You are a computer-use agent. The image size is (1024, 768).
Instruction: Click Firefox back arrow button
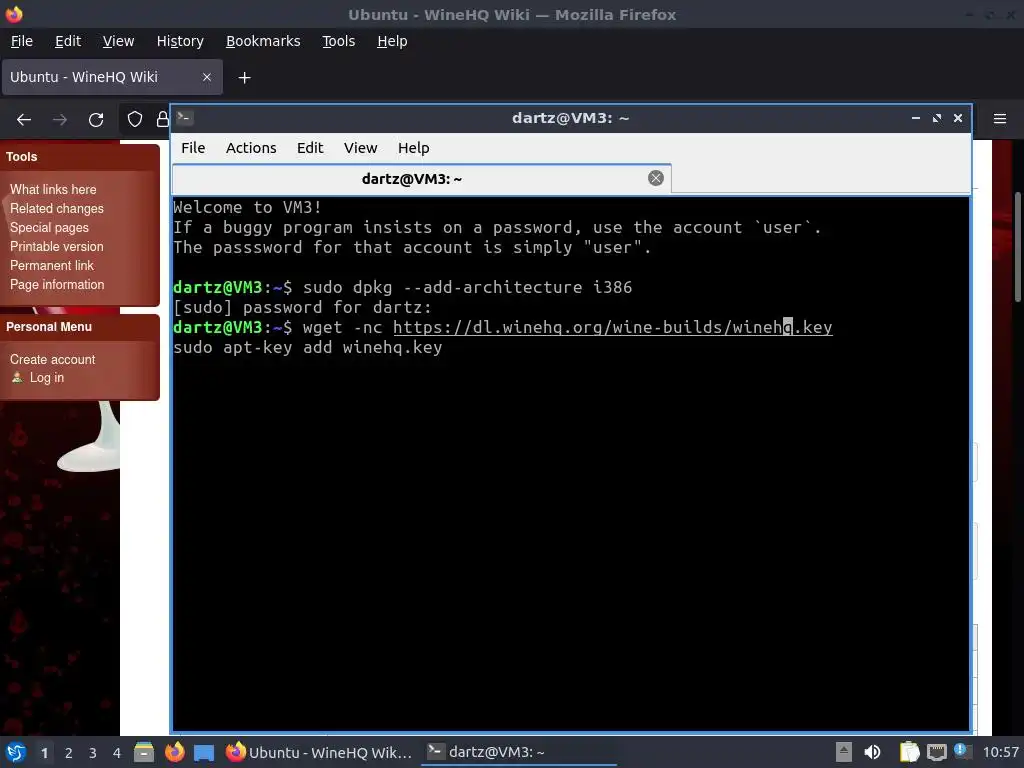24,120
